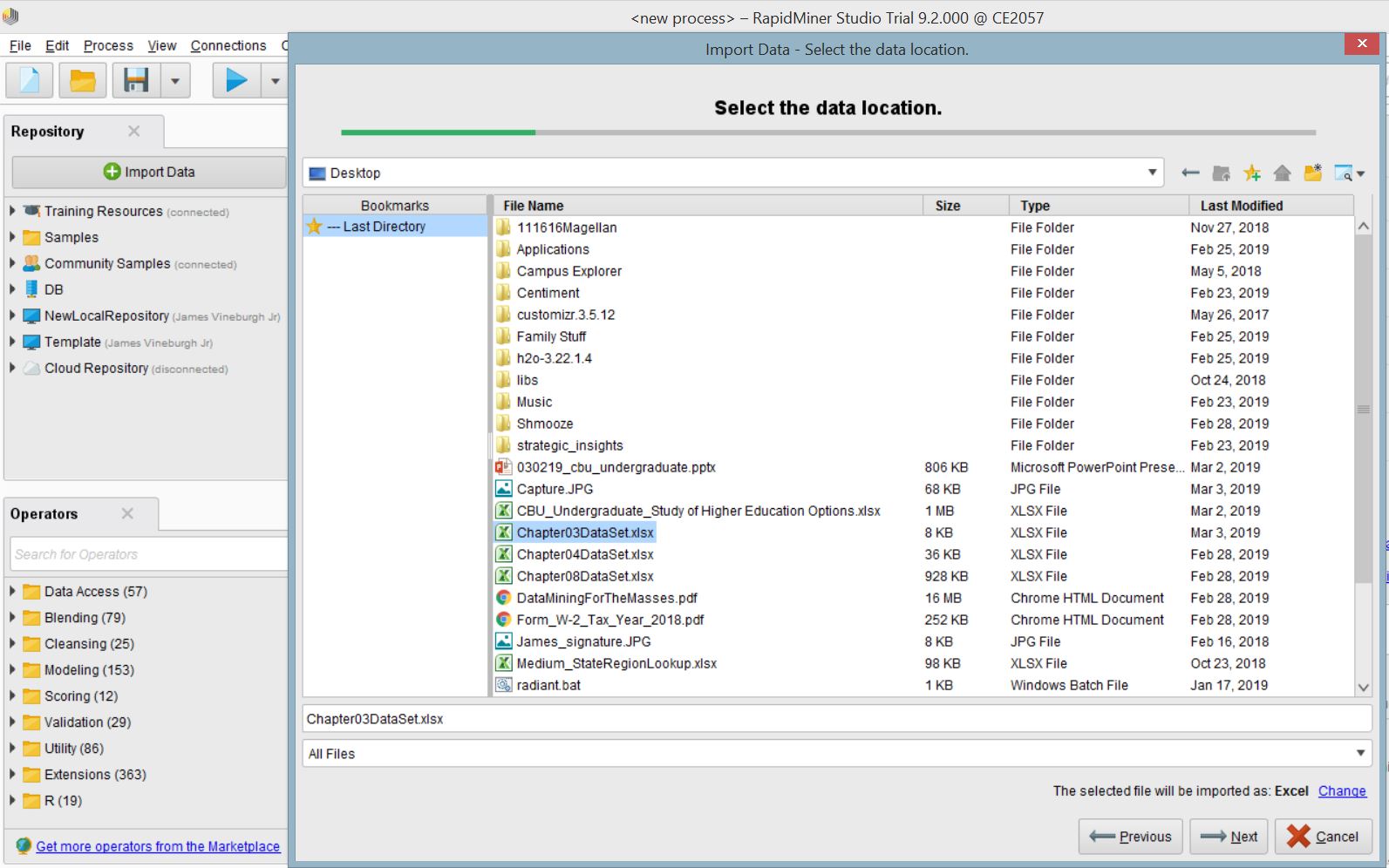1389x868 pixels.
Task: Click the new process icon in main toolbar
Action: [x=30, y=81]
